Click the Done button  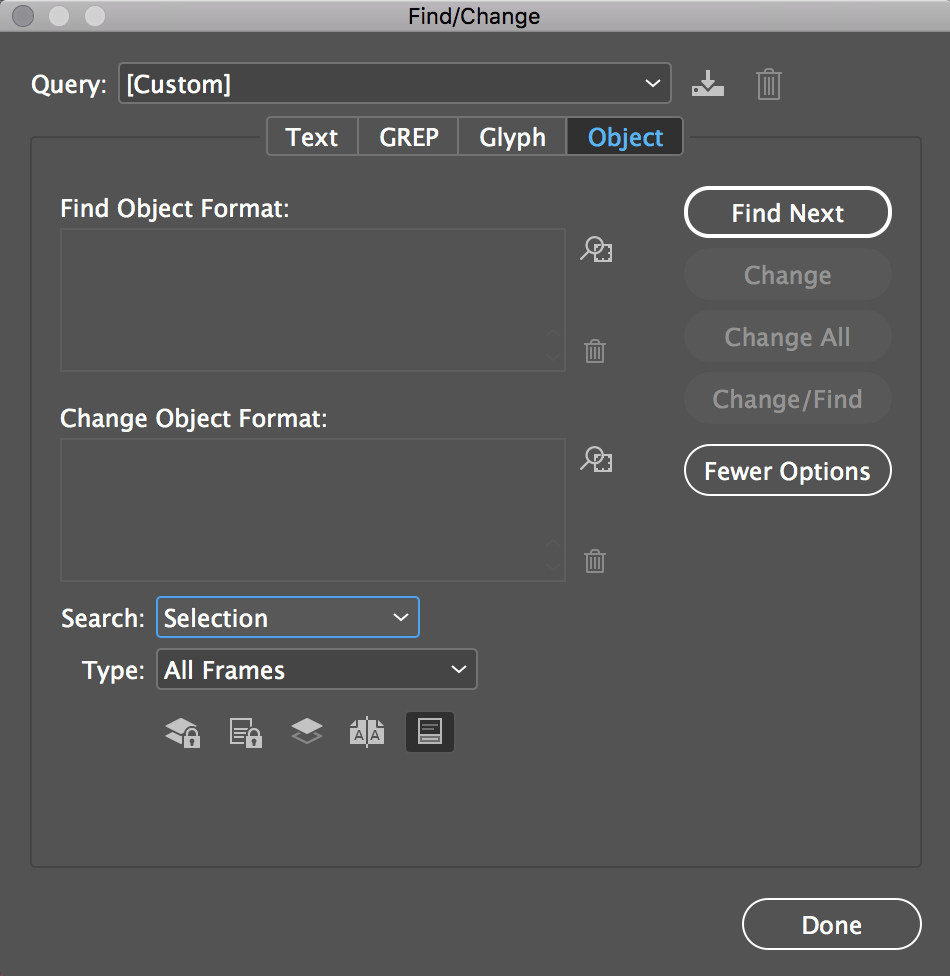[x=832, y=924]
